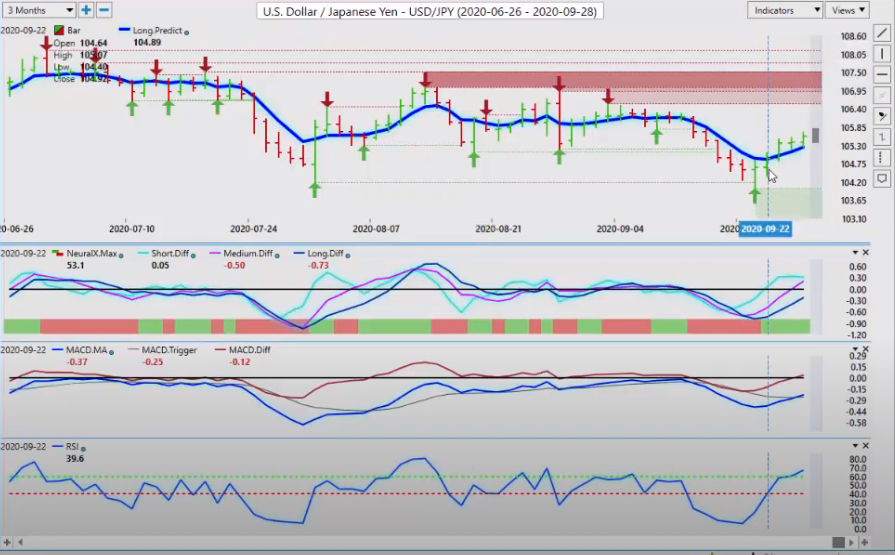The height and width of the screenshot is (555, 895).
Task: Click the bottom-left plus icon
Action: (7, 542)
